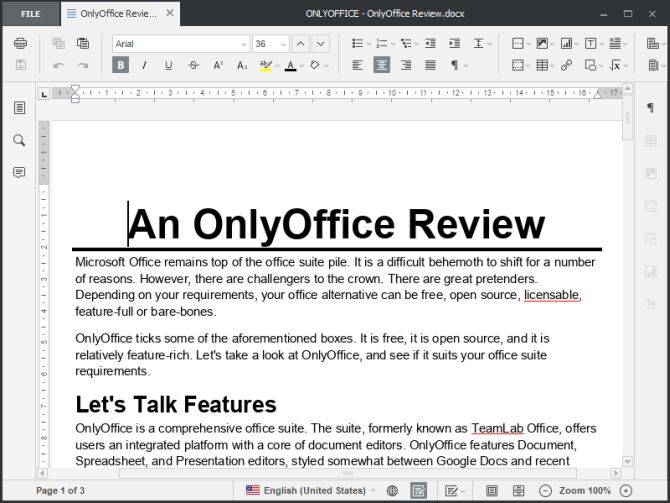Toggle the spell checking icon
Screen dimensions: 670x503
click(418, 491)
